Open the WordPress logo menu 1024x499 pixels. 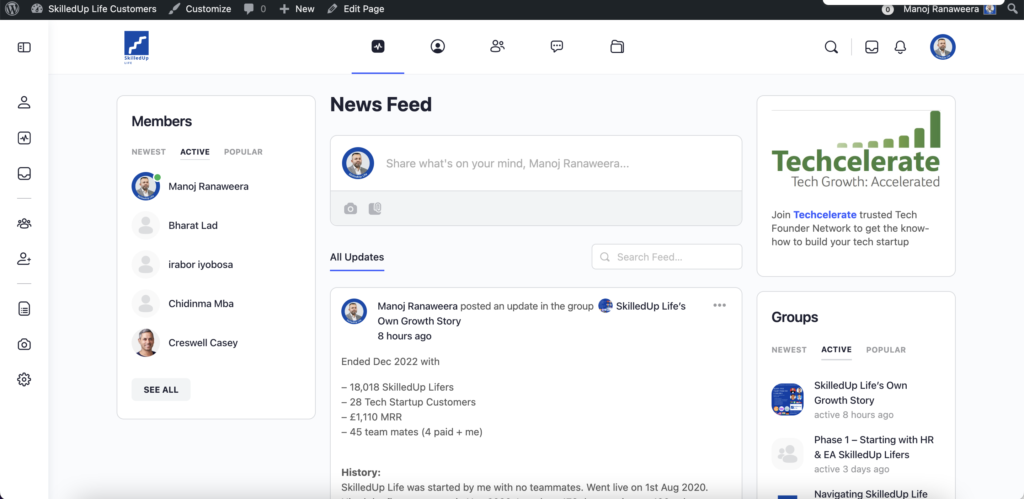(x=12, y=9)
